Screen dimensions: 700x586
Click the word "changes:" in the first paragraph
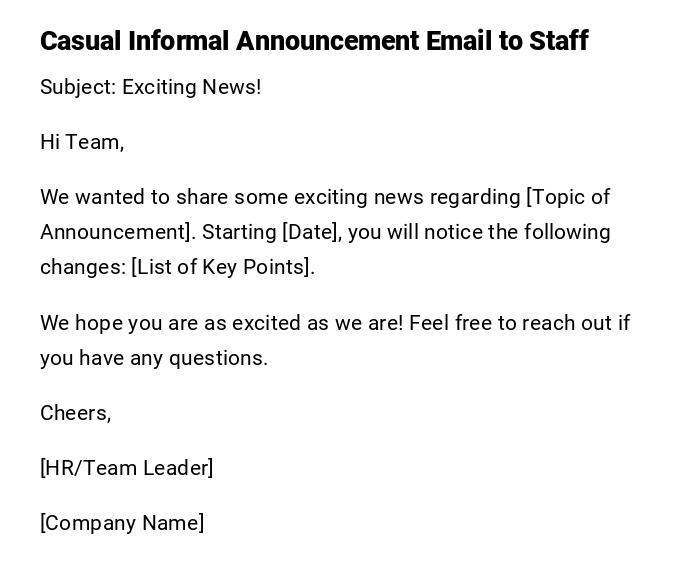click(x=82, y=267)
